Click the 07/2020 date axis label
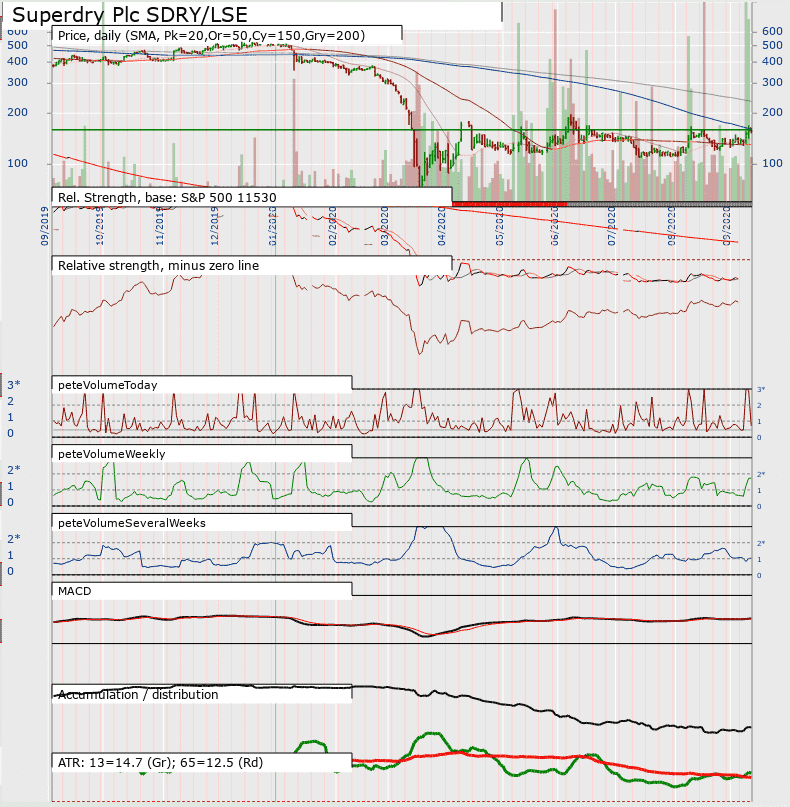The height and width of the screenshot is (807, 790). (611, 226)
